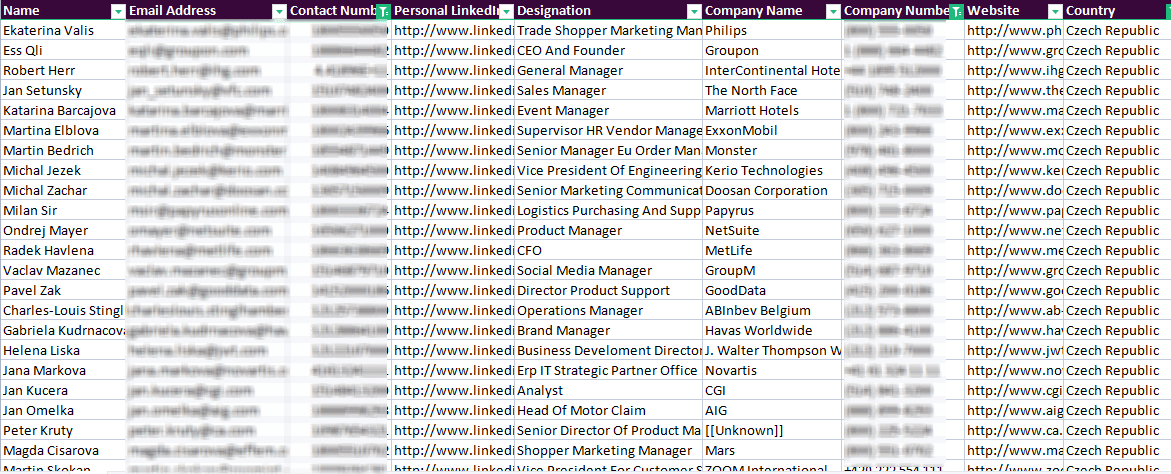Select the CEO And Founder designation cell

[609, 51]
